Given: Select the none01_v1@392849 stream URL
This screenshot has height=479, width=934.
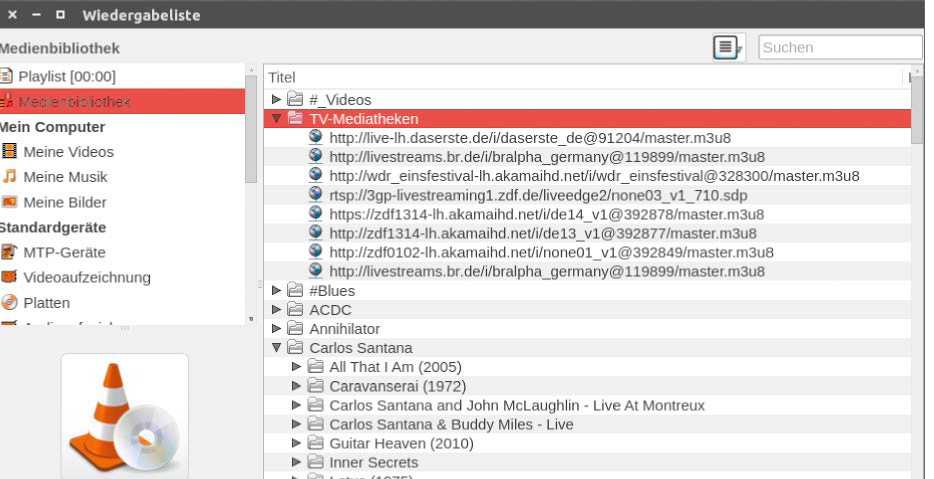Looking at the screenshot, I should 552,253.
